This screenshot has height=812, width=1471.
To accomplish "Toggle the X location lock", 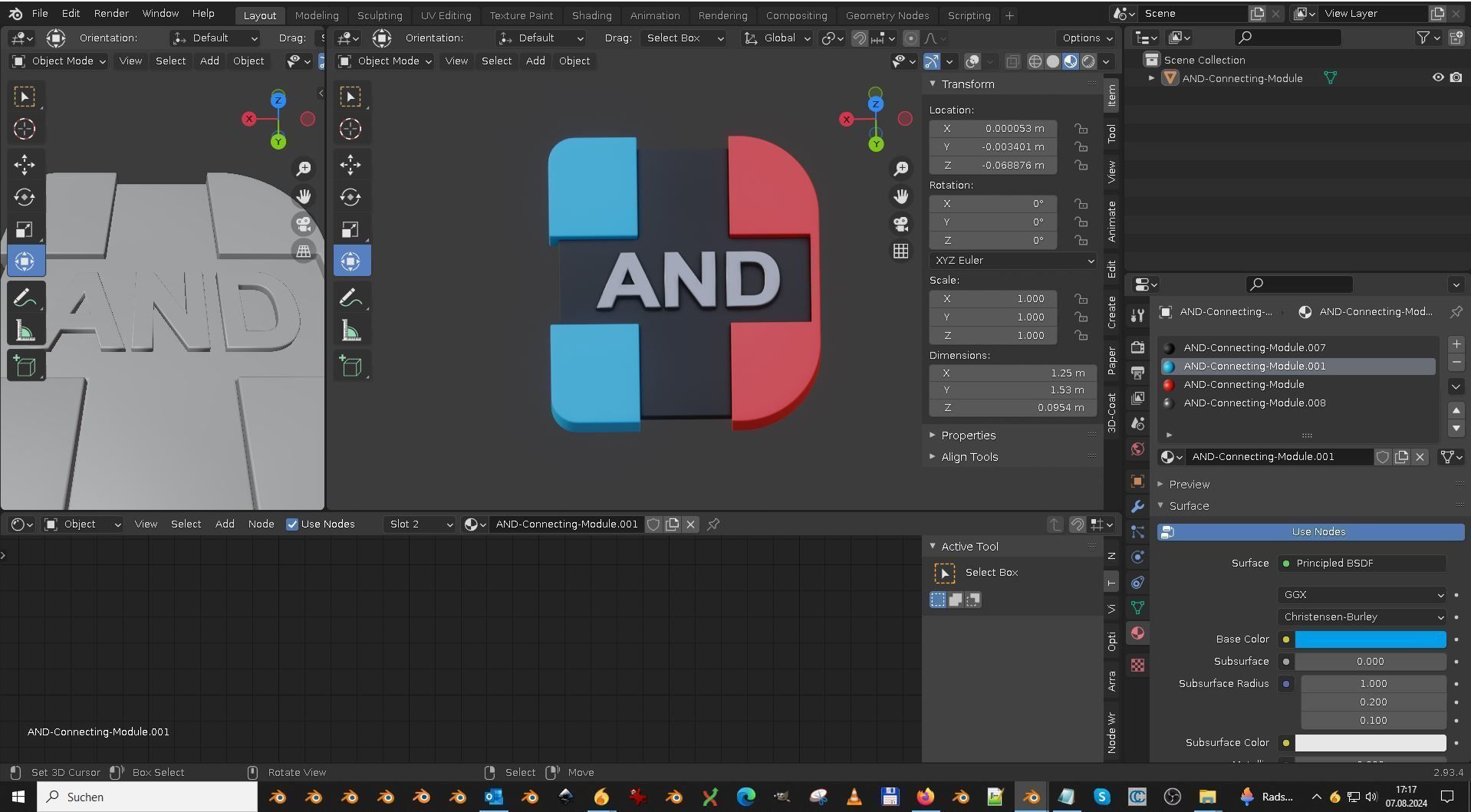I will click(1081, 129).
